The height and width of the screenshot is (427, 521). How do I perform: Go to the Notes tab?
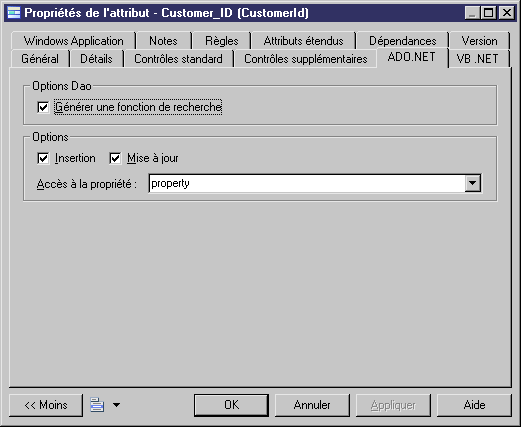point(163,41)
